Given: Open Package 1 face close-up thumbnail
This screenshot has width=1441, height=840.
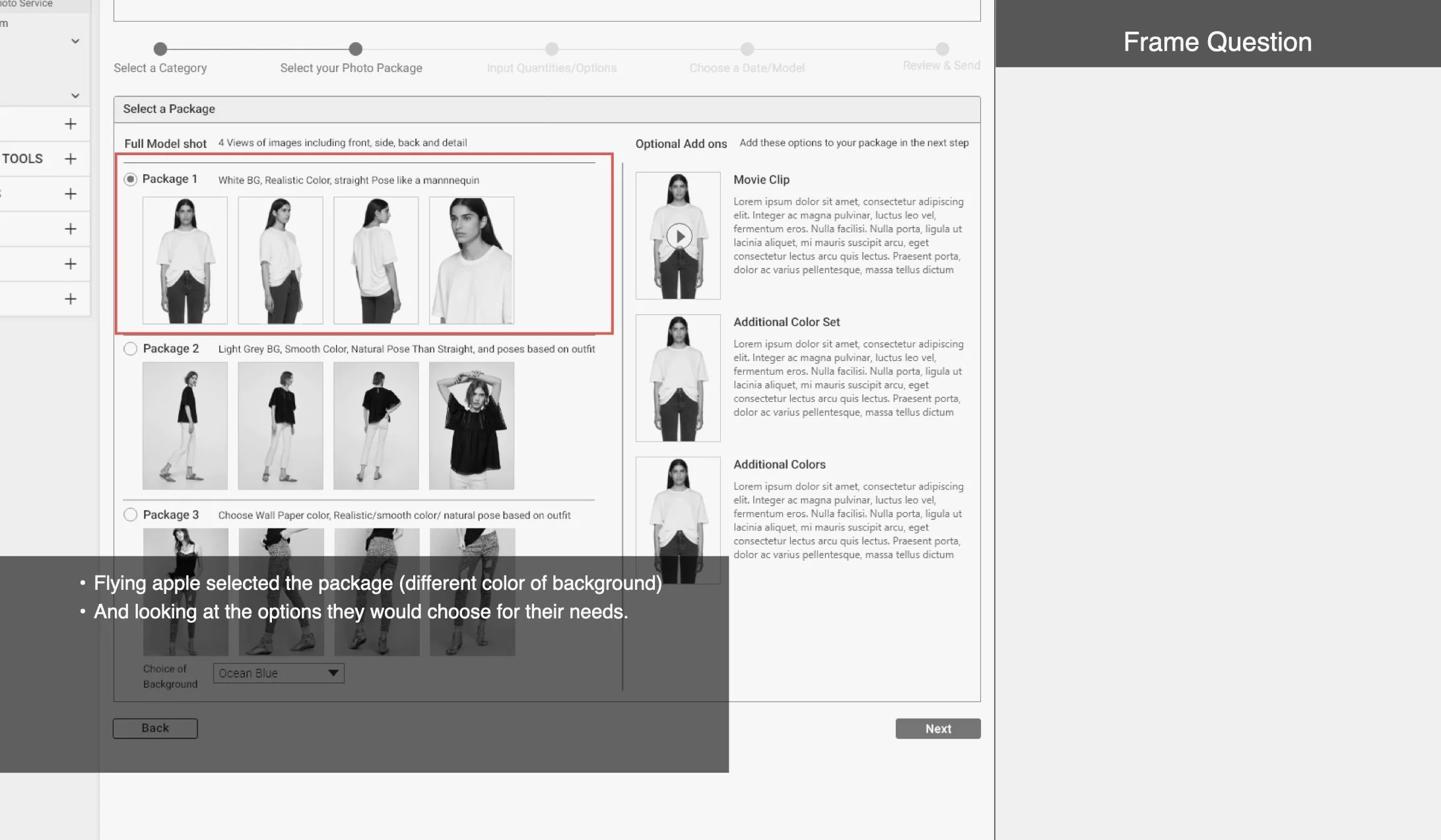Looking at the screenshot, I should point(471,261).
